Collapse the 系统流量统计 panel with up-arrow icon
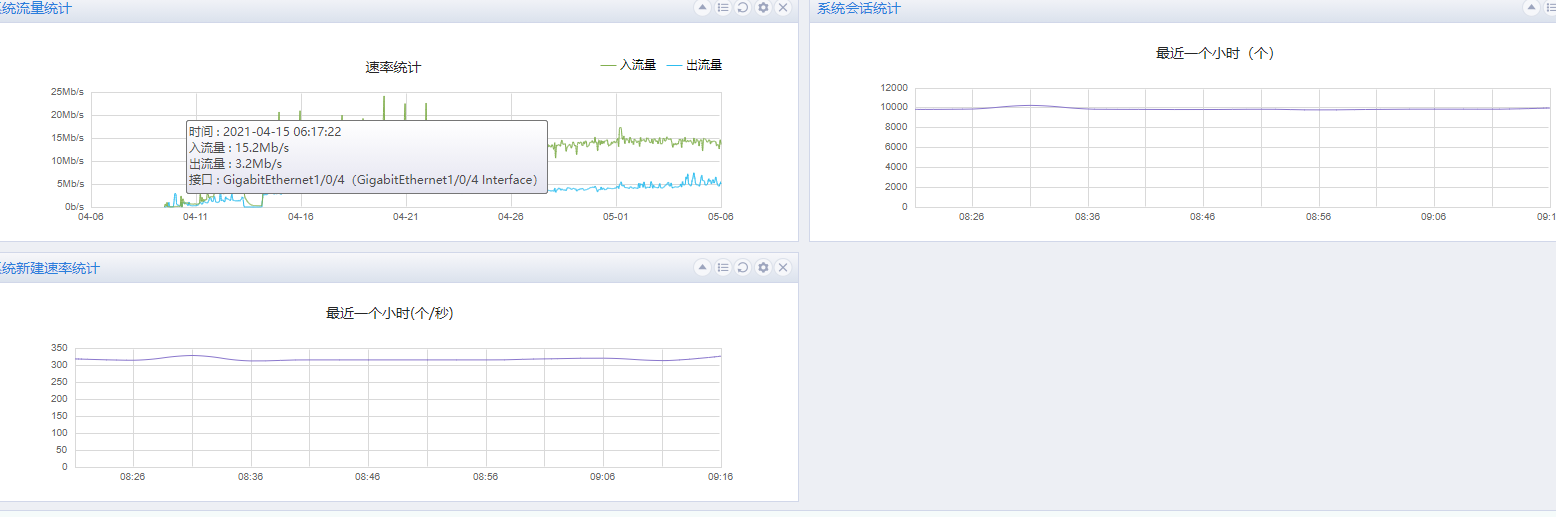Image resolution: width=1556 pixels, height=517 pixels. [x=703, y=7]
